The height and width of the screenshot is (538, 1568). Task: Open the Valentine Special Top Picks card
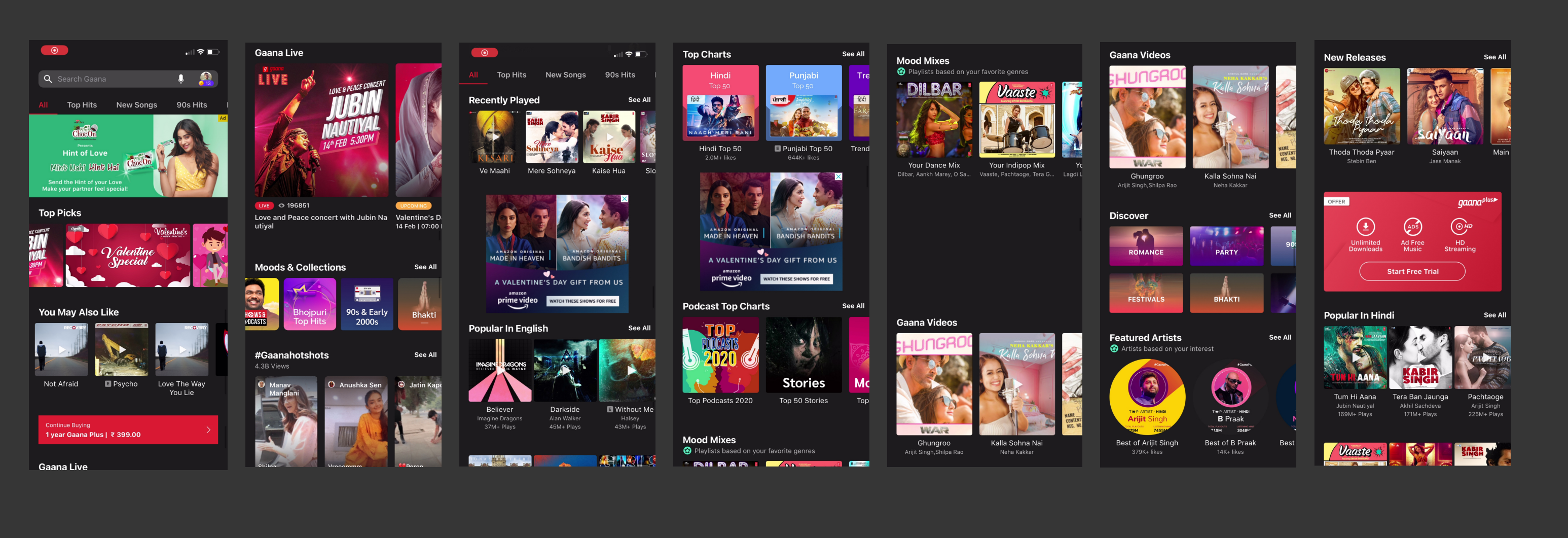(128, 256)
